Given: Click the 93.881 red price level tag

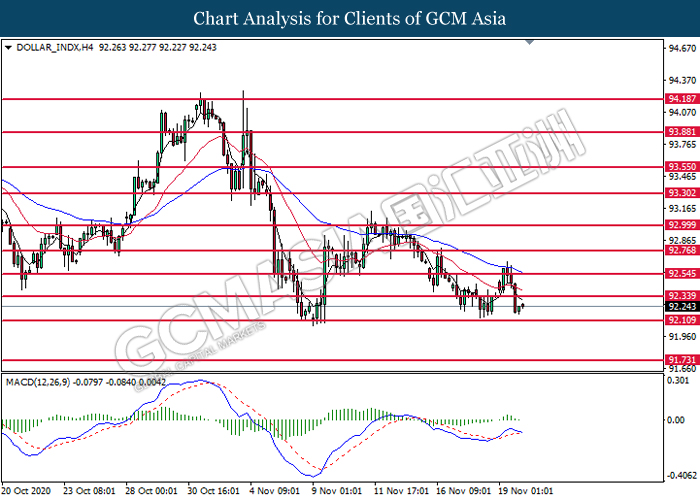Looking at the screenshot, I should click(681, 132).
